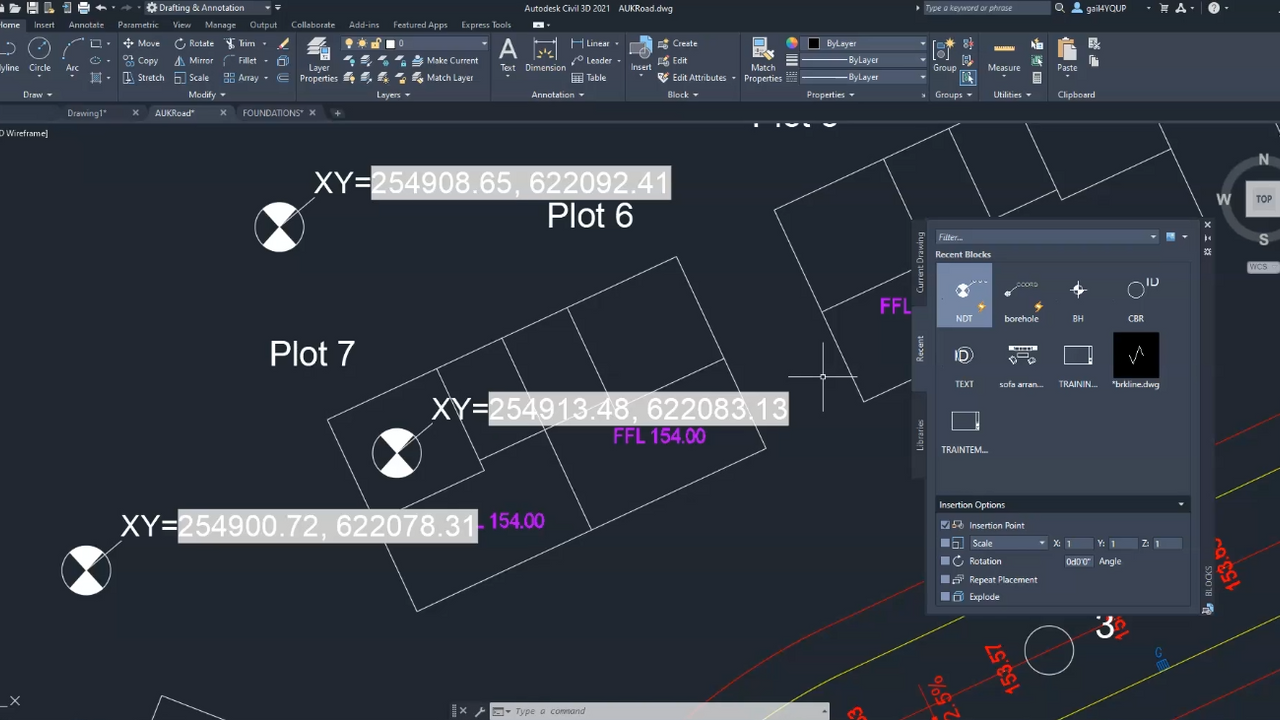
Task: Open the Insert ribbon tab
Action: [x=44, y=25]
